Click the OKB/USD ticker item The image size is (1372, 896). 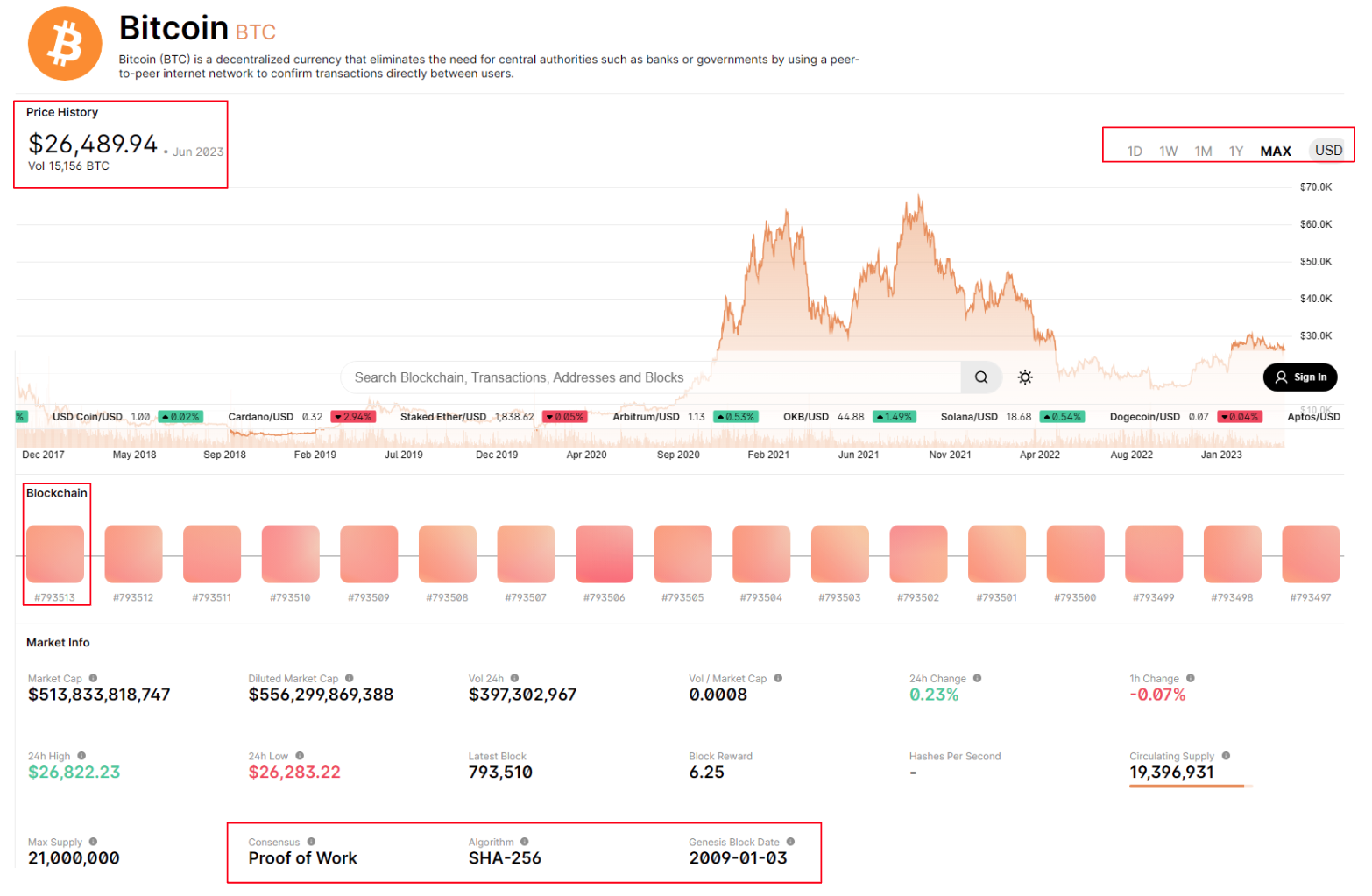pos(849,417)
